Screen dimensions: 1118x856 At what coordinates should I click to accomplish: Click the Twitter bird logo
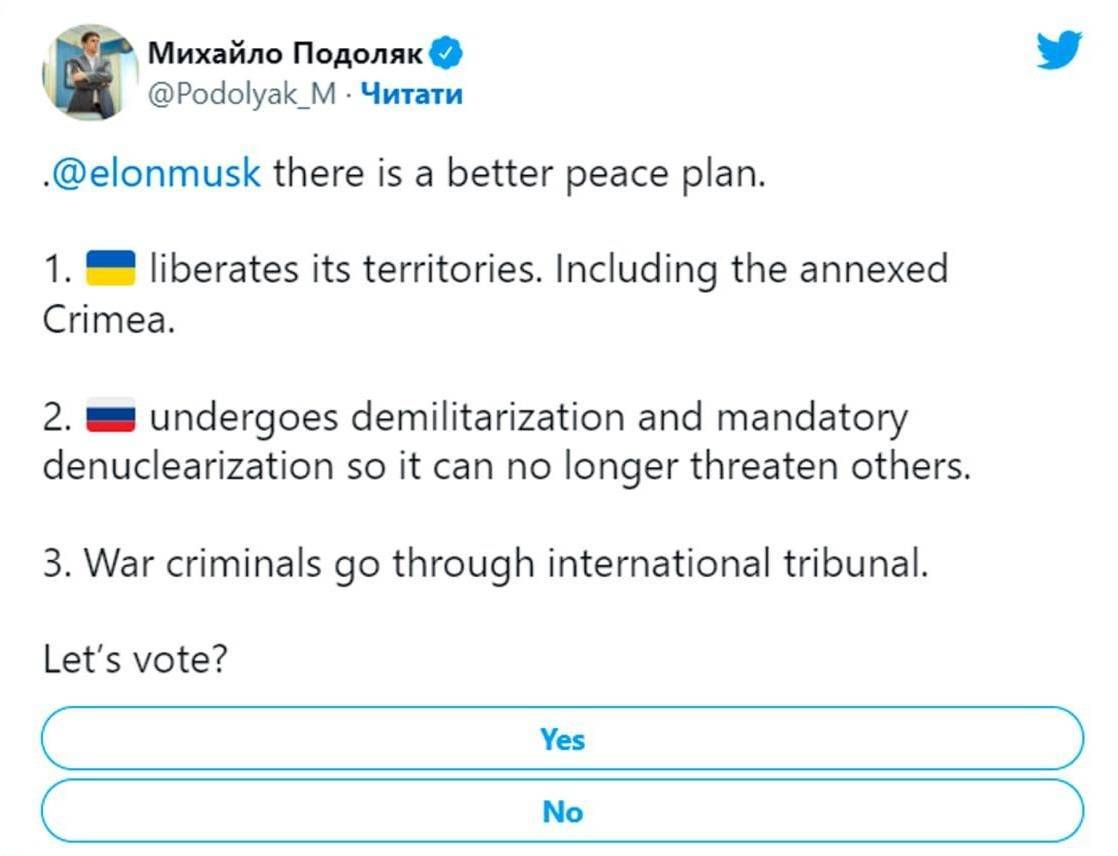point(1059,50)
